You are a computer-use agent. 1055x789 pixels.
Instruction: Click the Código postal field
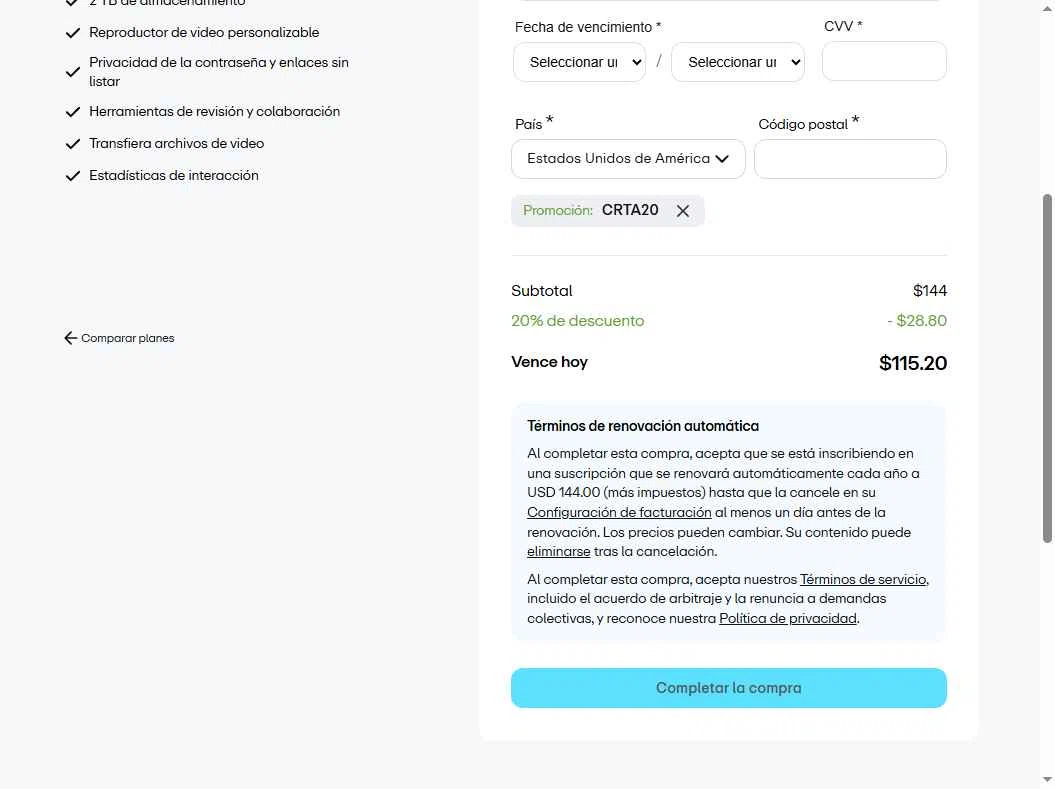(850, 159)
